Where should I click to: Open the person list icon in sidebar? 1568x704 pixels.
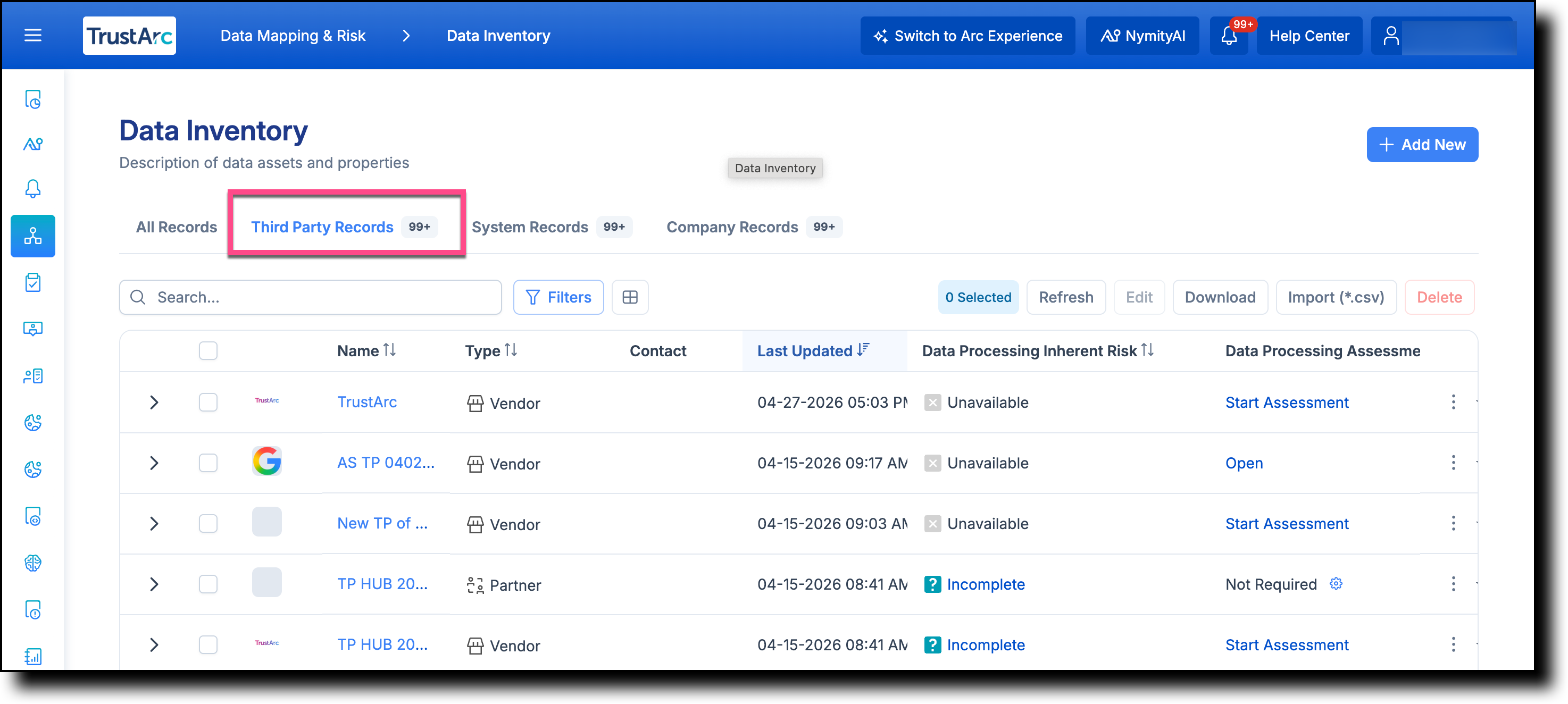(x=33, y=376)
